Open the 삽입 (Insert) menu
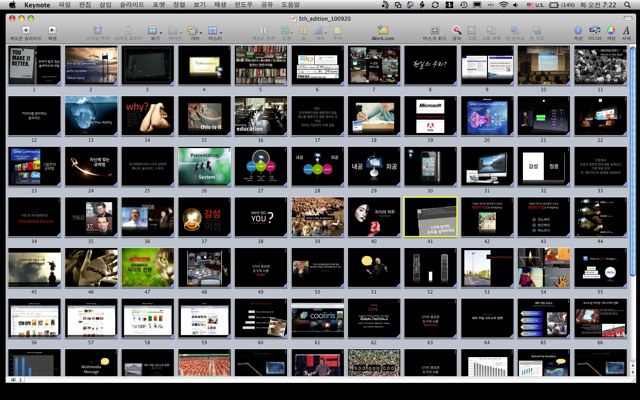 [105, 5]
